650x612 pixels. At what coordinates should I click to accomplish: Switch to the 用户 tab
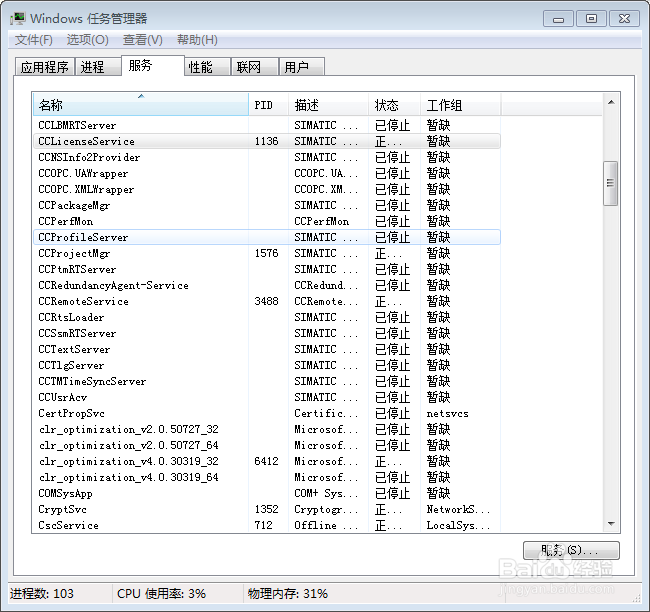pyautogui.click(x=302, y=67)
